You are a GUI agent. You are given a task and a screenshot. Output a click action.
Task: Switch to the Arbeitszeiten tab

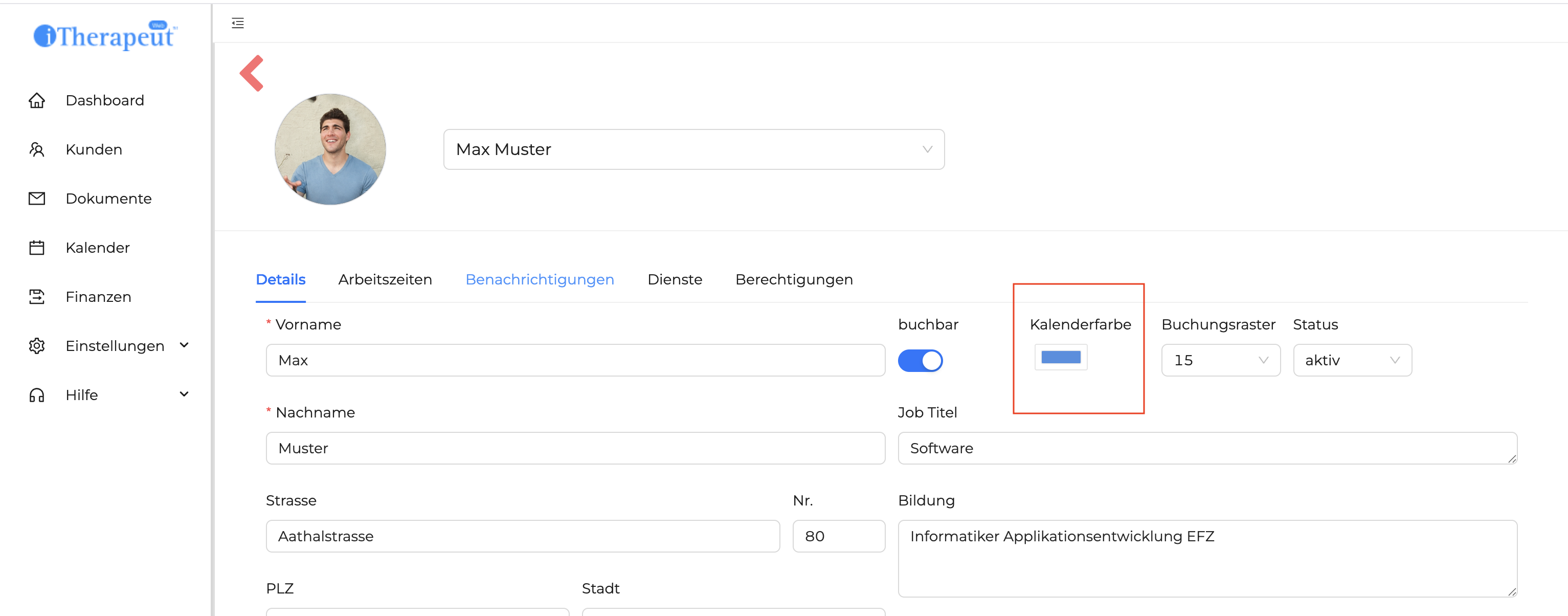click(x=385, y=279)
